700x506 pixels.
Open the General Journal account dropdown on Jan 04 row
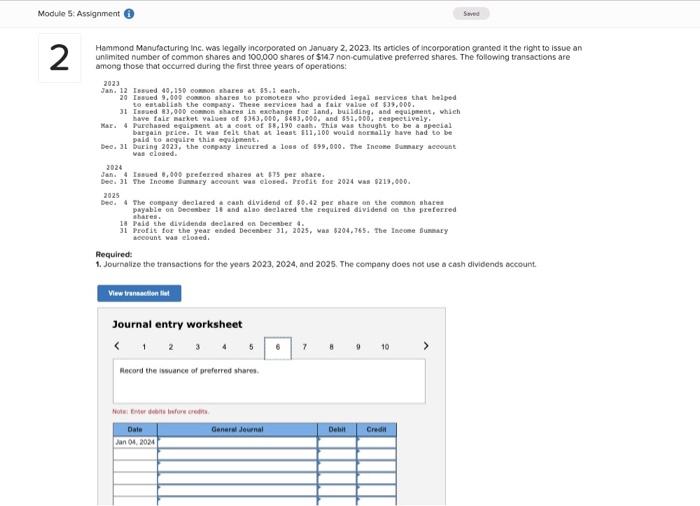(x=238, y=442)
